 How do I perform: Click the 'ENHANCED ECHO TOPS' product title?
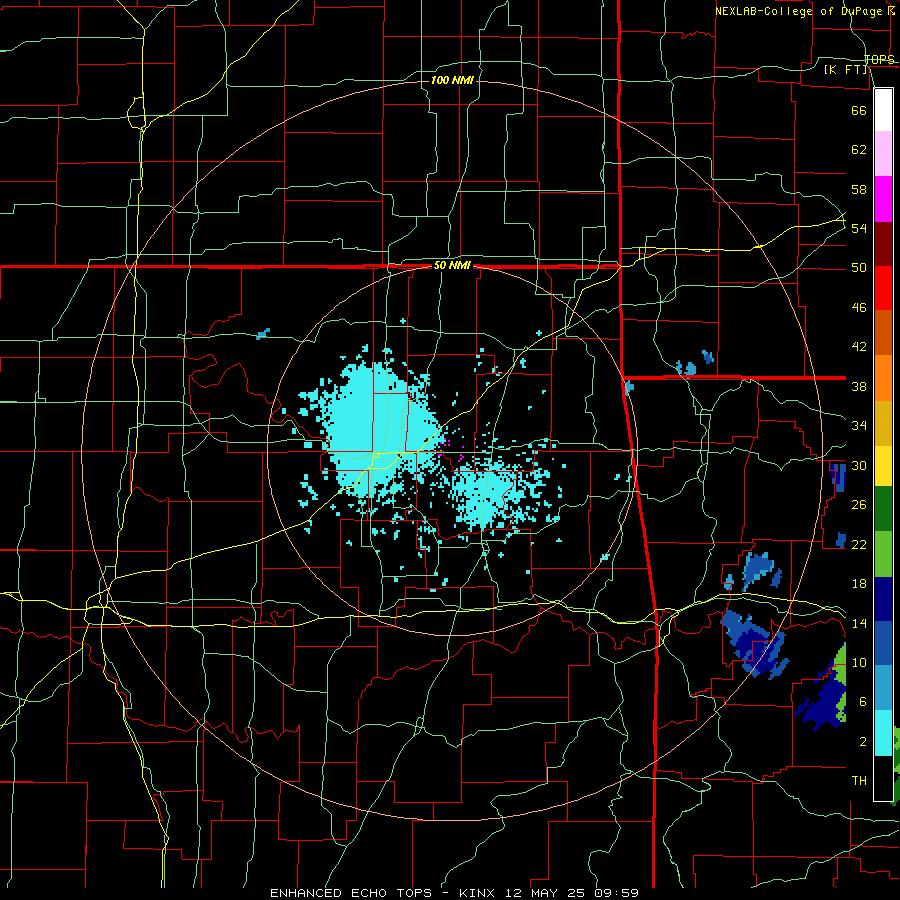[x=351, y=893]
